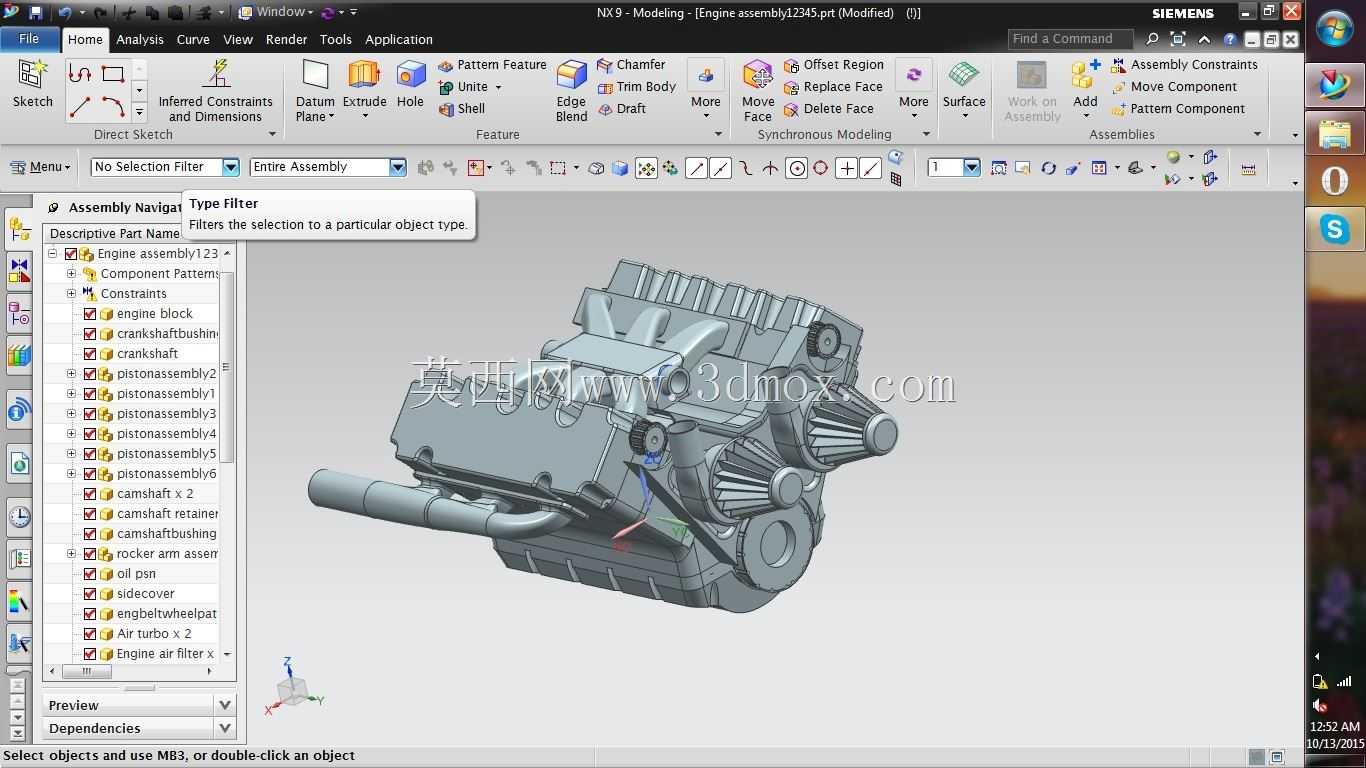Start a new Sketch

32,84
